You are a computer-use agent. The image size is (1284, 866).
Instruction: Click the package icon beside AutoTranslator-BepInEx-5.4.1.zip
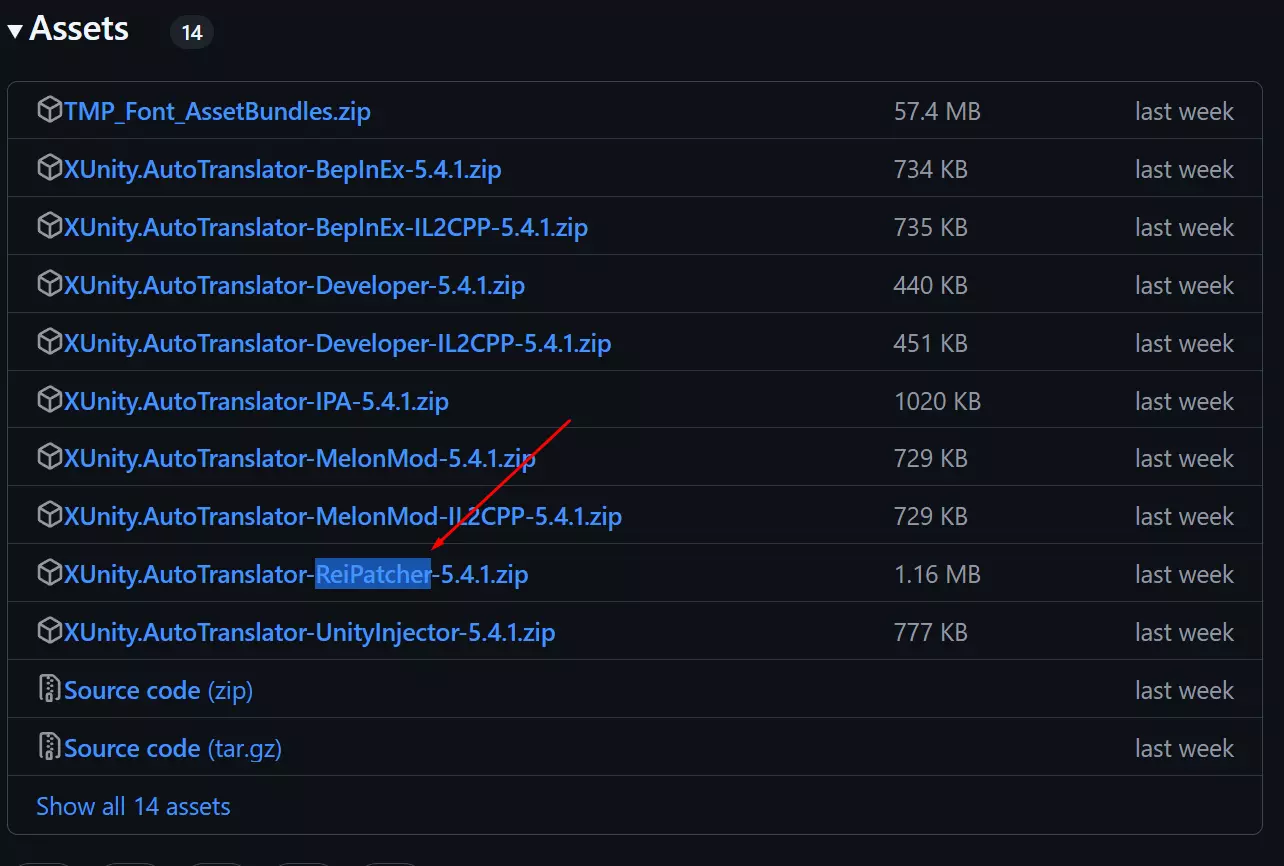pyautogui.click(x=49, y=168)
